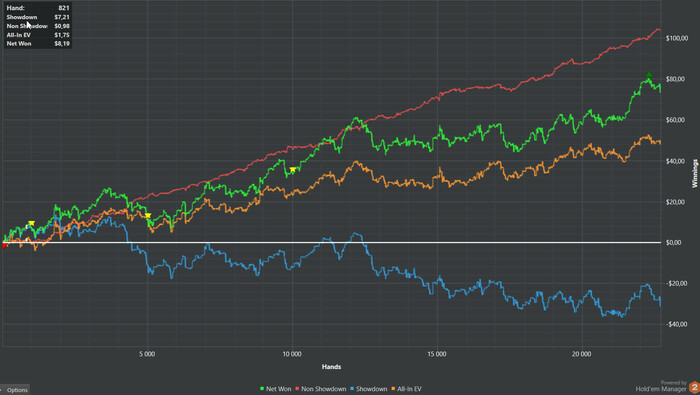Click the yellow marker near 10 000 hands
The image size is (700, 395).
click(x=293, y=170)
